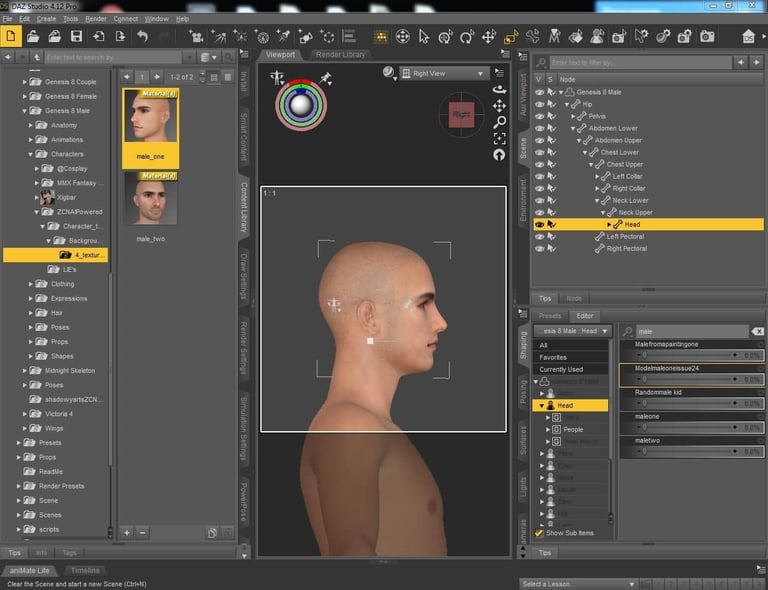Switch to the Render Library tab
The image size is (768, 590).
[x=340, y=54]
